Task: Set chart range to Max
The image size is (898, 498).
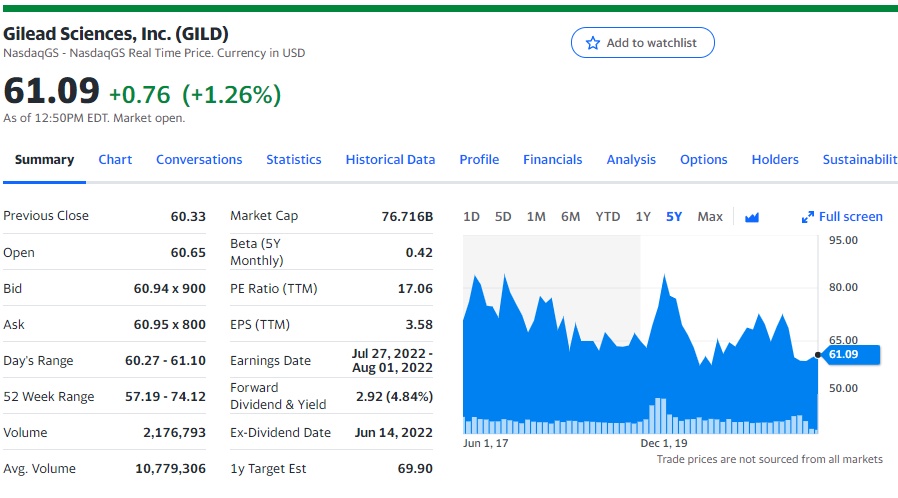Action: 710,217
